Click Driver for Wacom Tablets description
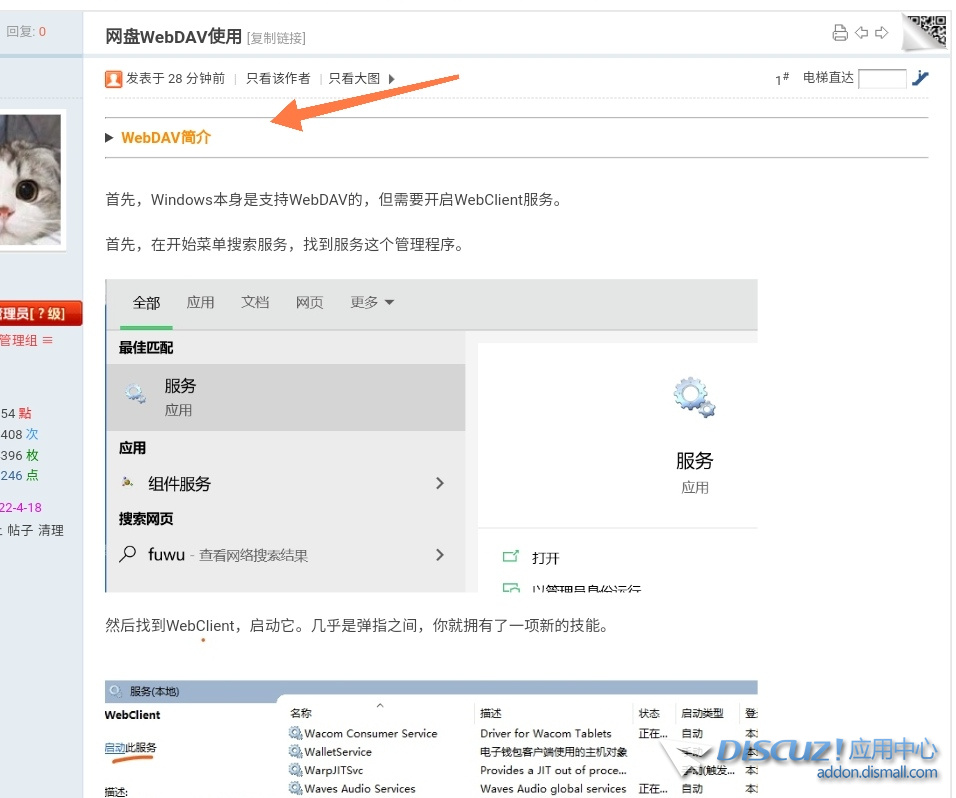956x798 pixels. pos(546,733)
